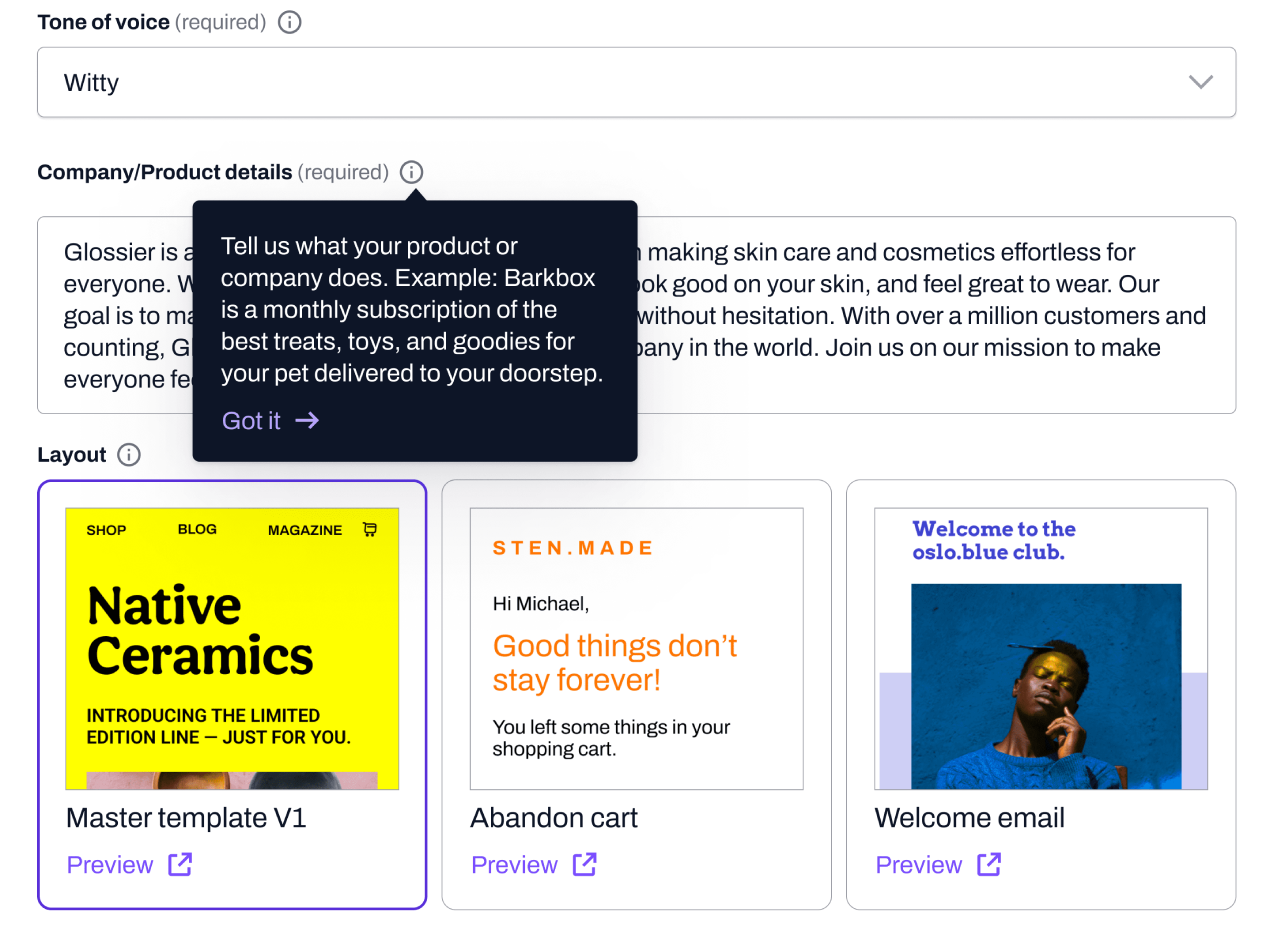This screenshot has height=927, width=1270.
Task: Click the Company/Product details label
Action: [x=165, y=172]
